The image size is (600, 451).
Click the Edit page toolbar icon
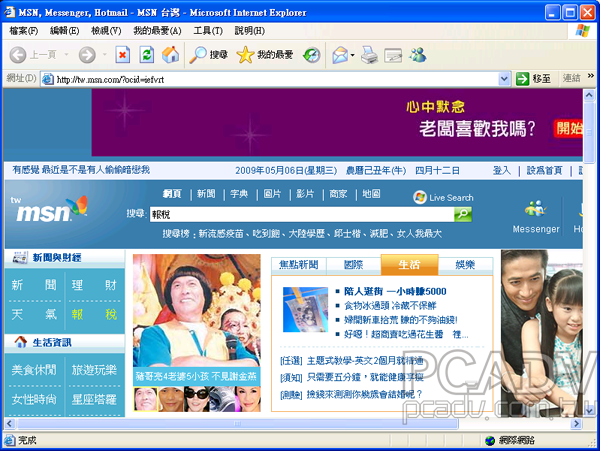click(x=393, y=56)
